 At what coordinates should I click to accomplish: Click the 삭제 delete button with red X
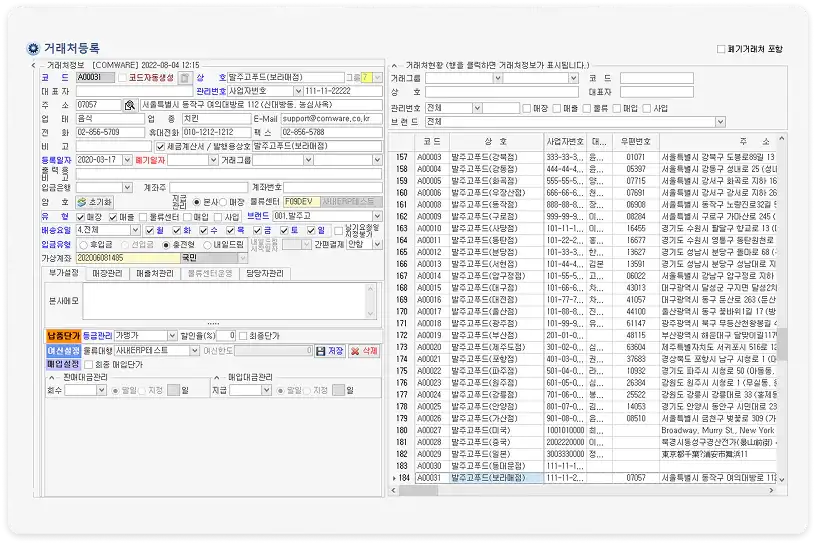coord(364,351)
